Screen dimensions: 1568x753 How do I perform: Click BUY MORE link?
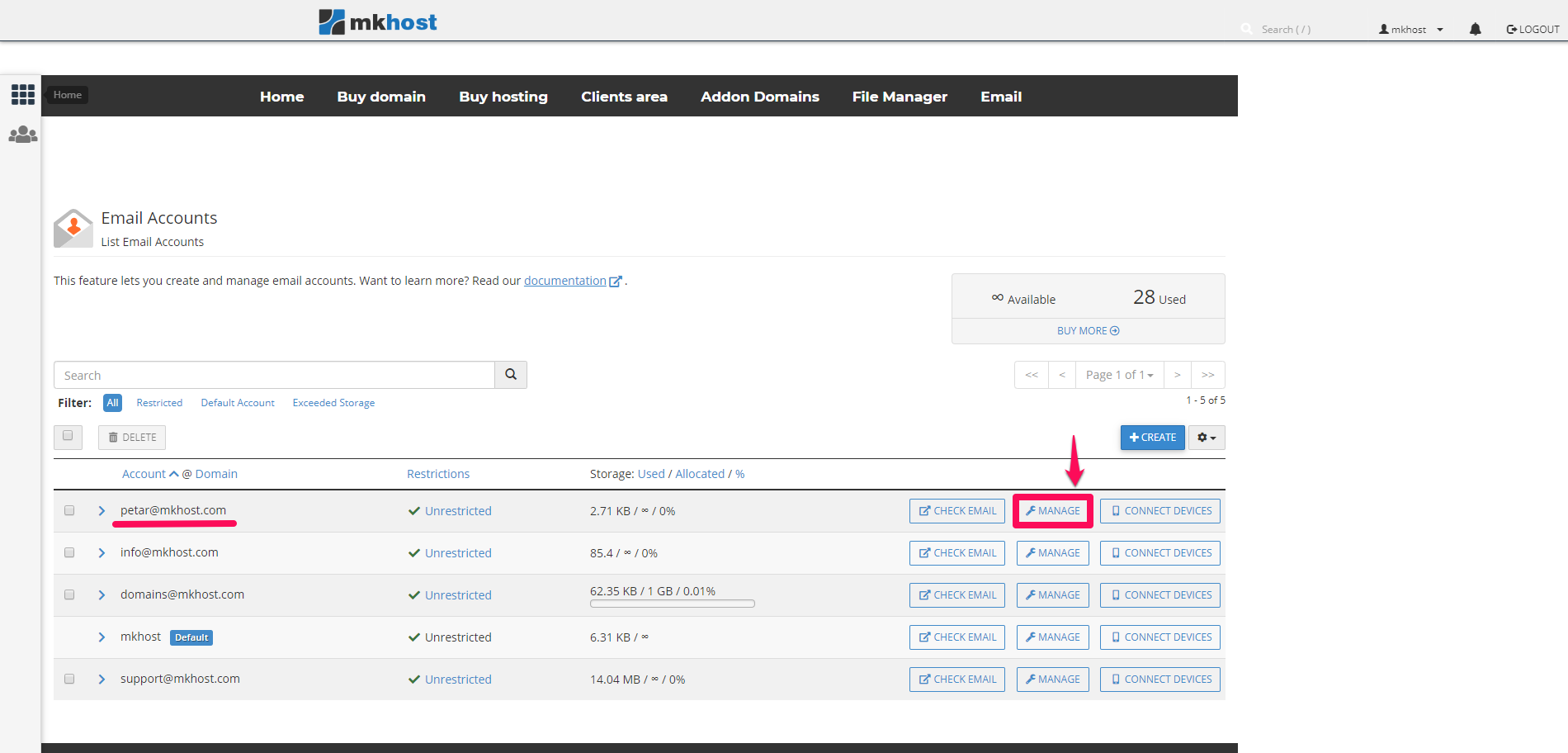click(x=1089, y=331)
